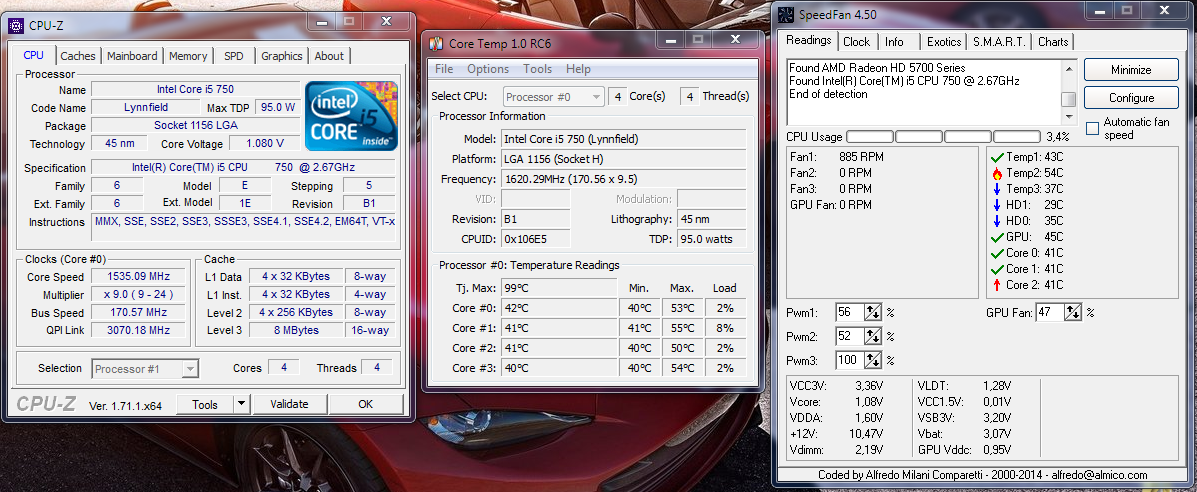Click the first CPU Usage bar in SpeedFan
Image resolution: width=1197 pixels, height=492 pixels.
click(870, 137)
